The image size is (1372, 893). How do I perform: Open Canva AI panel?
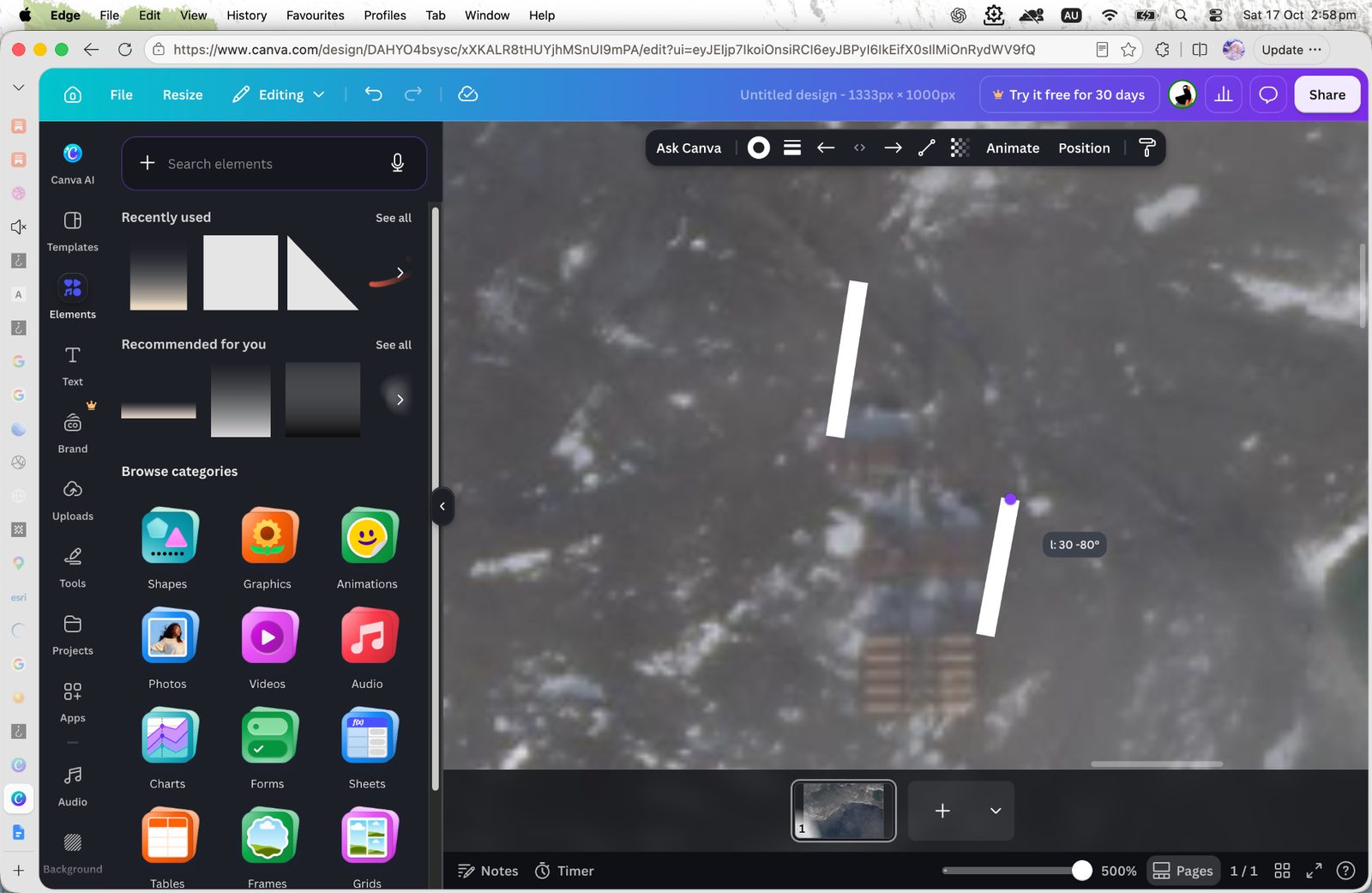[x=73, y=163]
